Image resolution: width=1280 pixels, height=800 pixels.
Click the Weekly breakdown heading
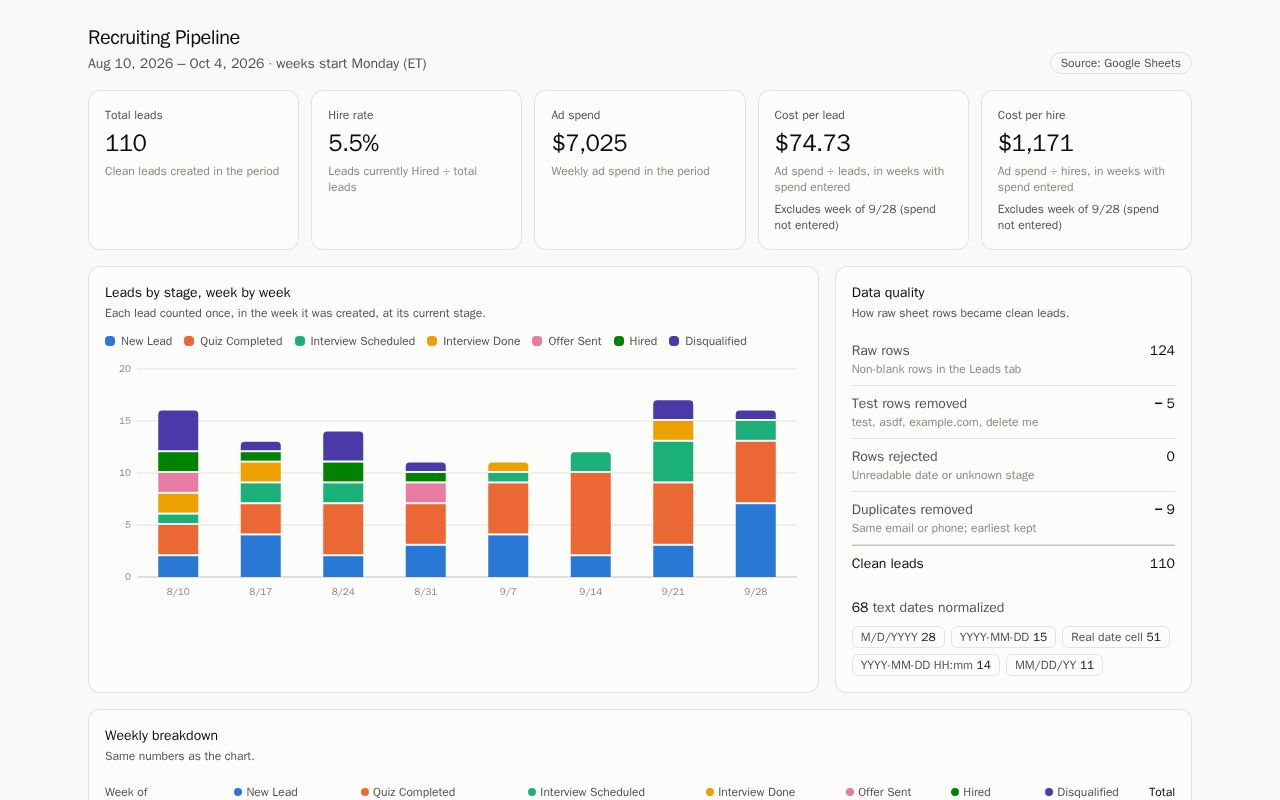pyautogui.click(x=161, y=735)
